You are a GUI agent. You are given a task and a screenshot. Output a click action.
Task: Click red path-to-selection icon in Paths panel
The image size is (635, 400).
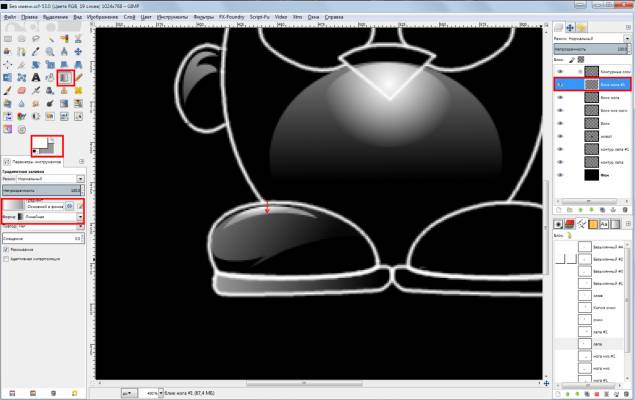[x=597, y=394]
